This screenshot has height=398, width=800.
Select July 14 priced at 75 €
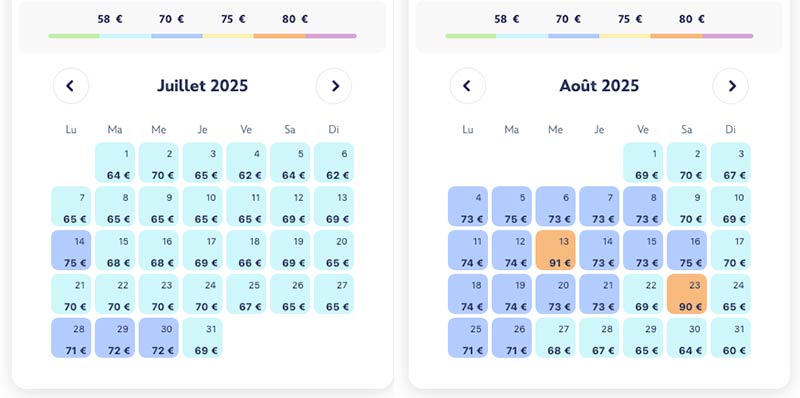(x=71, y=250)
